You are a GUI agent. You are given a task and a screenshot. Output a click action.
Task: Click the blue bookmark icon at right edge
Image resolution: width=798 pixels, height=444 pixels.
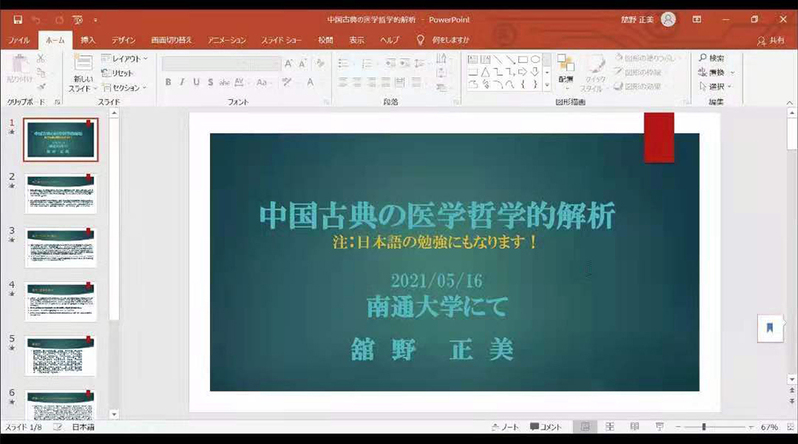(769, 328)
